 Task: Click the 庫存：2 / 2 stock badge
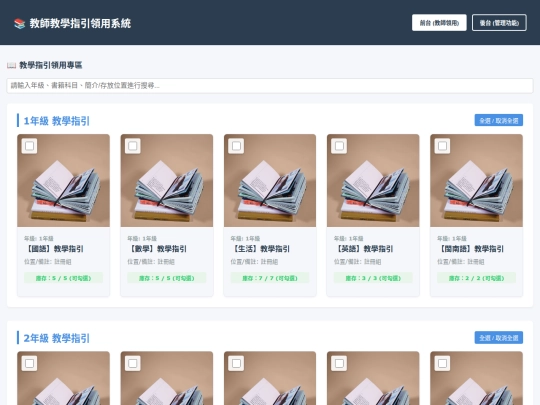[x=477, y=278]
